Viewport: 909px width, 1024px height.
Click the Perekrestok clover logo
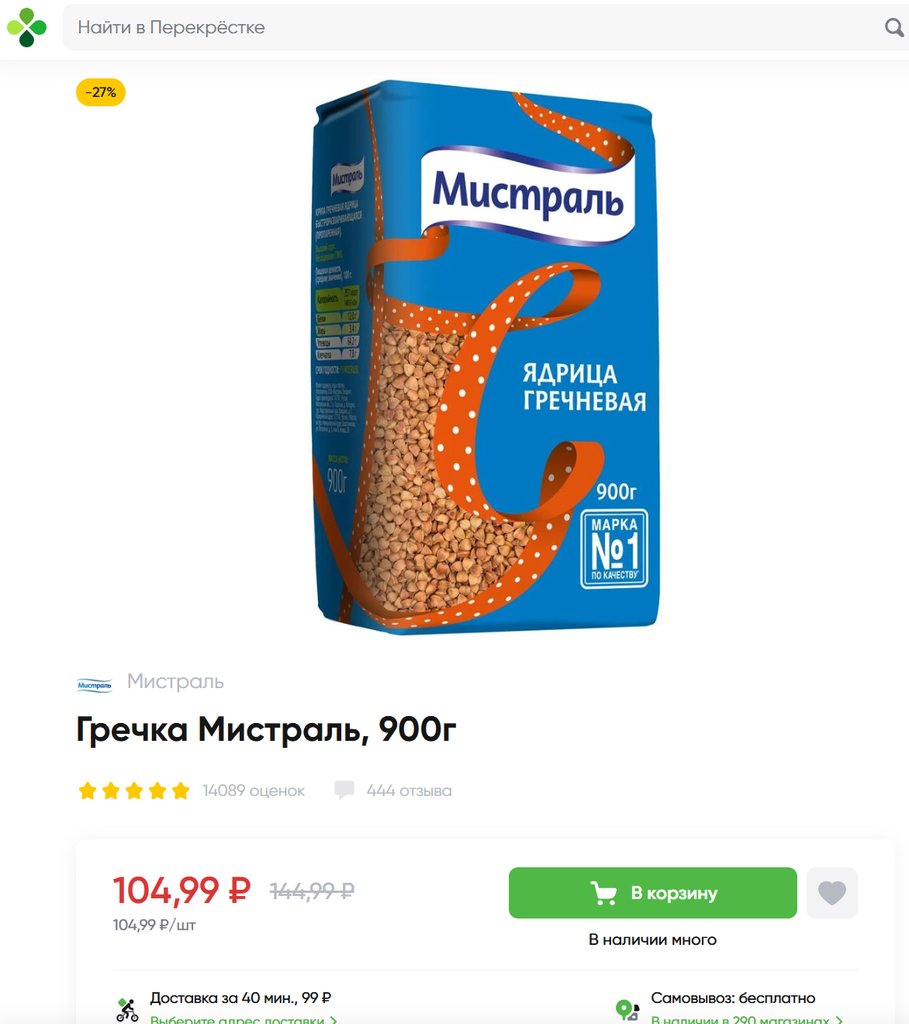click(27, 27)
